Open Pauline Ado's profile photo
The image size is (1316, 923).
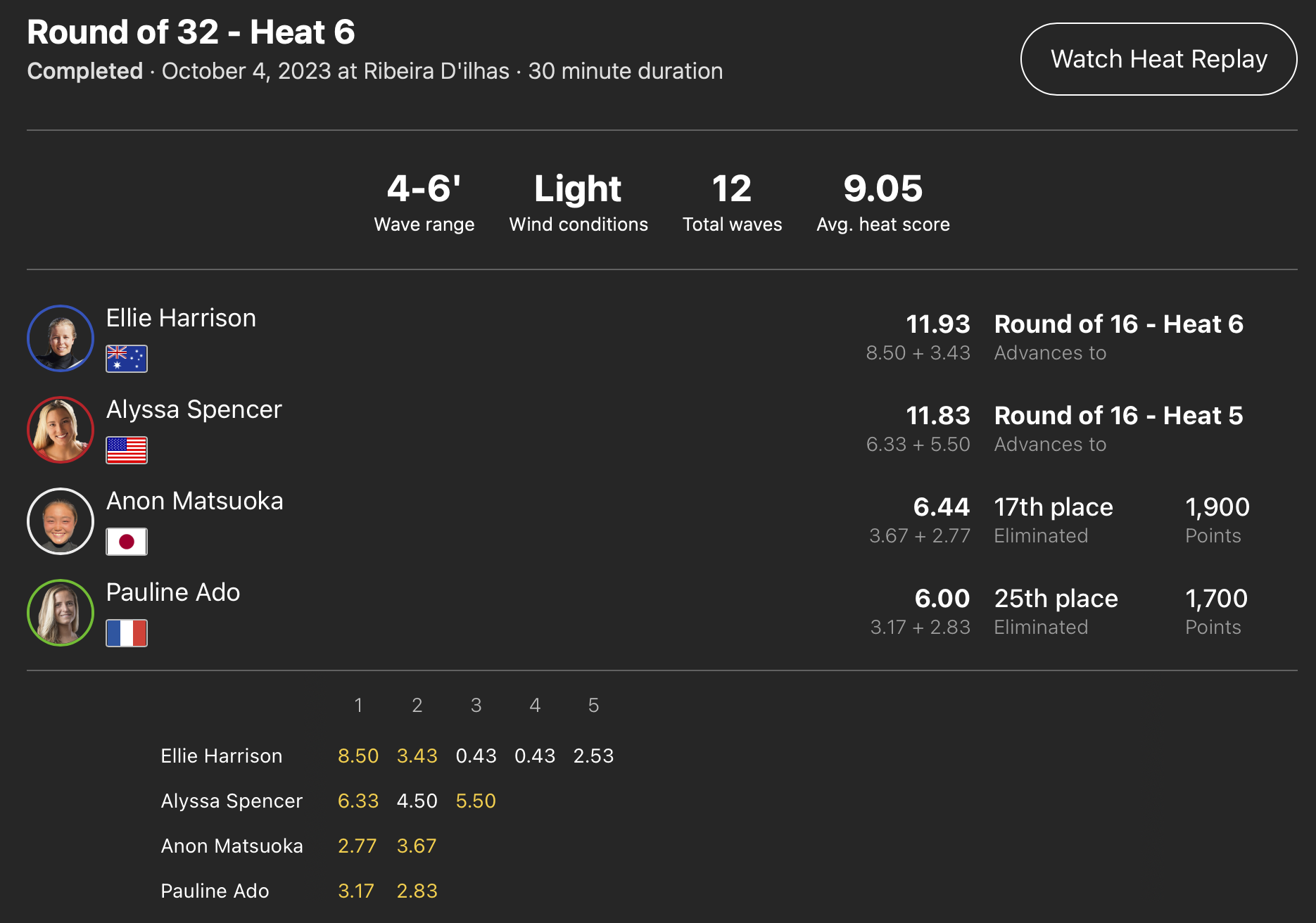61,613
